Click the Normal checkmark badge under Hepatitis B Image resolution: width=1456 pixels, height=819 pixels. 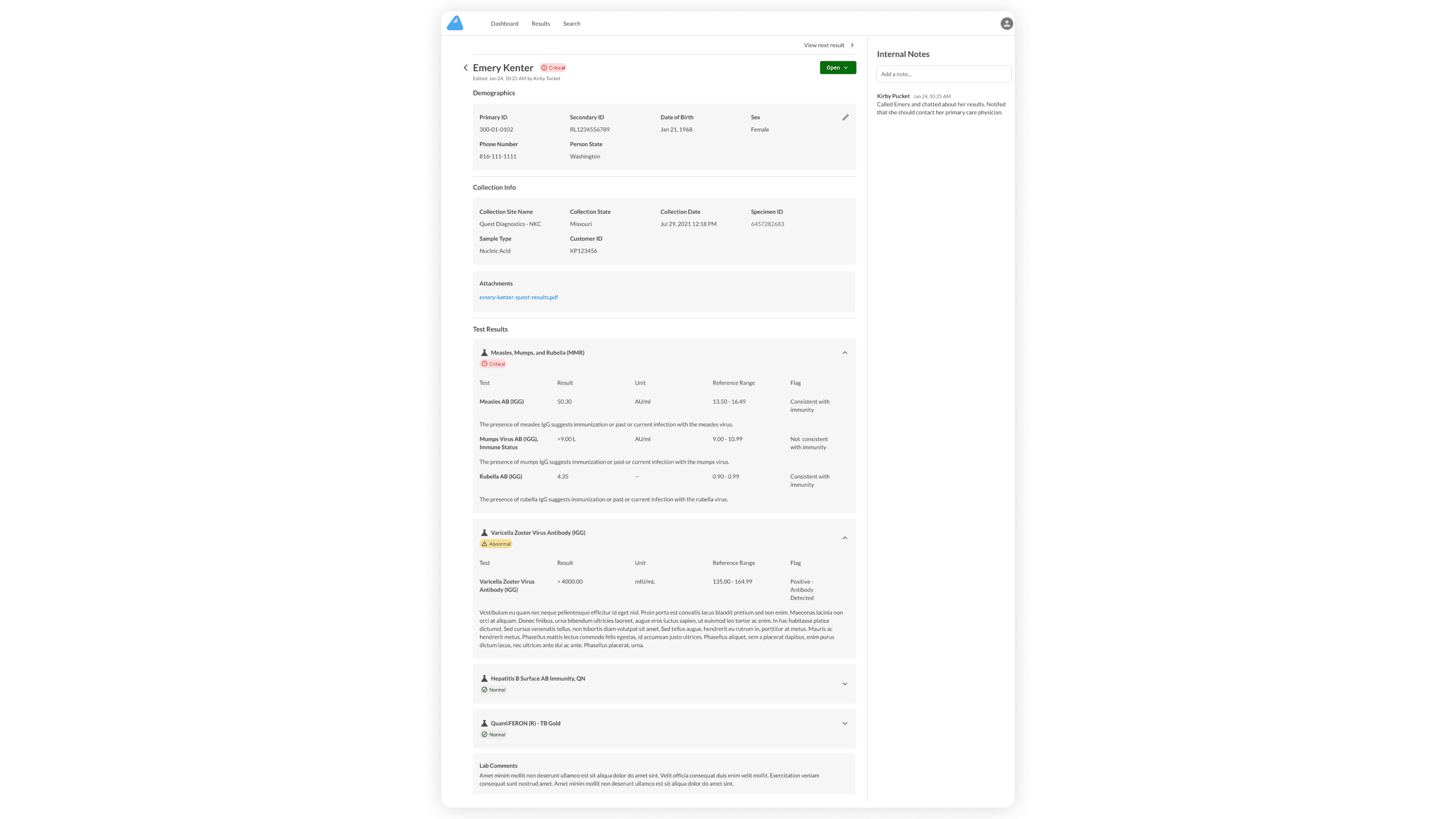tap(494, 689)
